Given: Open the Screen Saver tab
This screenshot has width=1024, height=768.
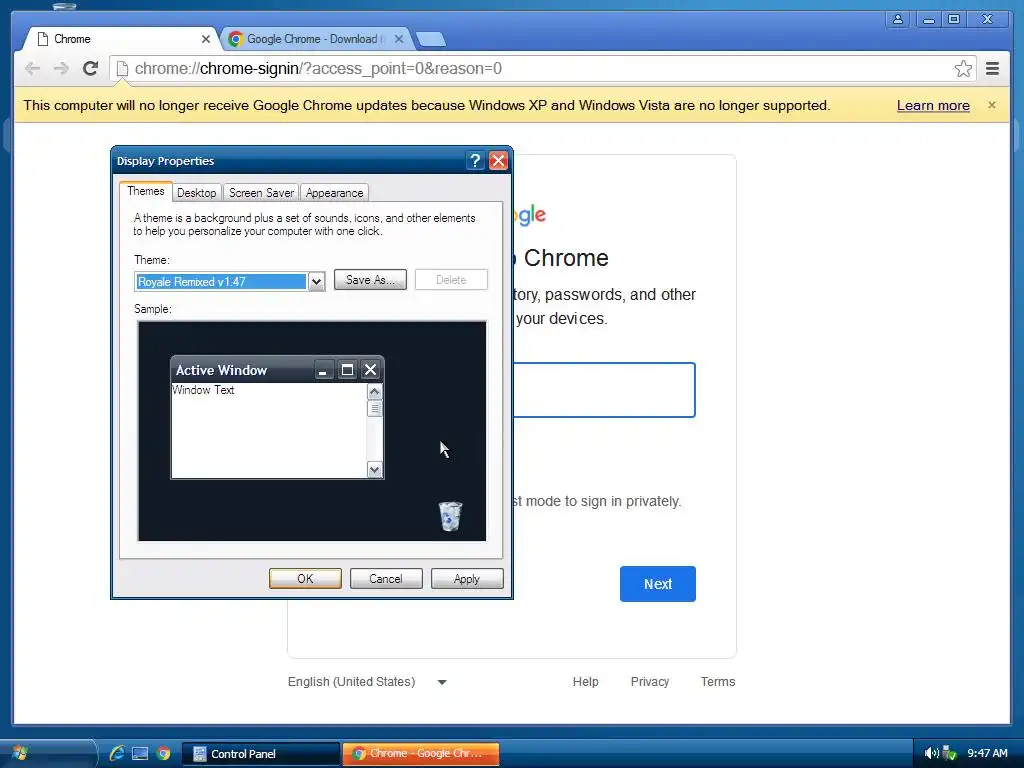Looking at the screenshot, I should pyautogui.click(x=261, y=193).
